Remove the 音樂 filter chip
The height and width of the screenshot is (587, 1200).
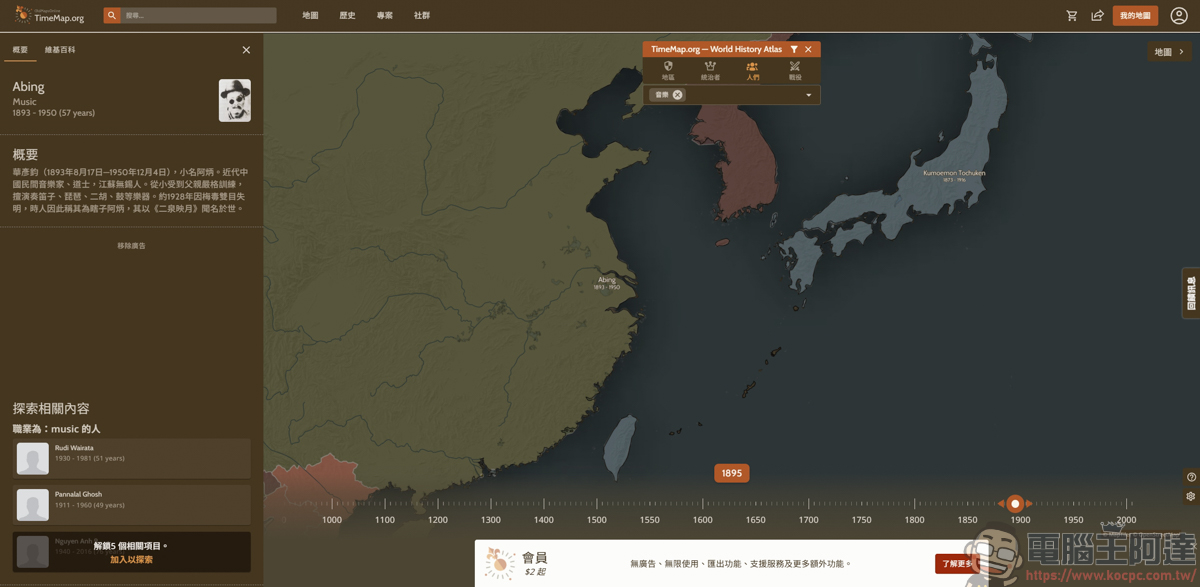tap(677, 95)
